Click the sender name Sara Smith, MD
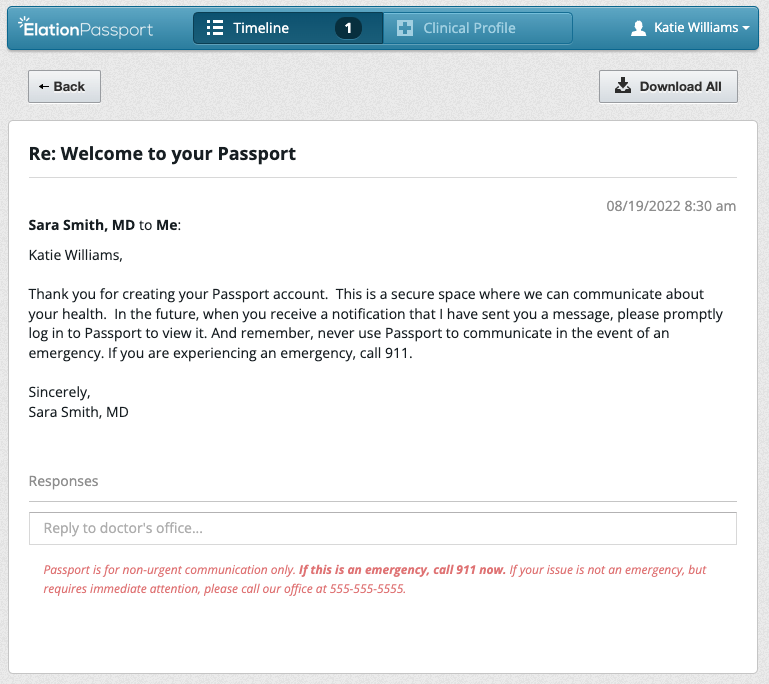769x684 pixels. [x=81, y=225]
